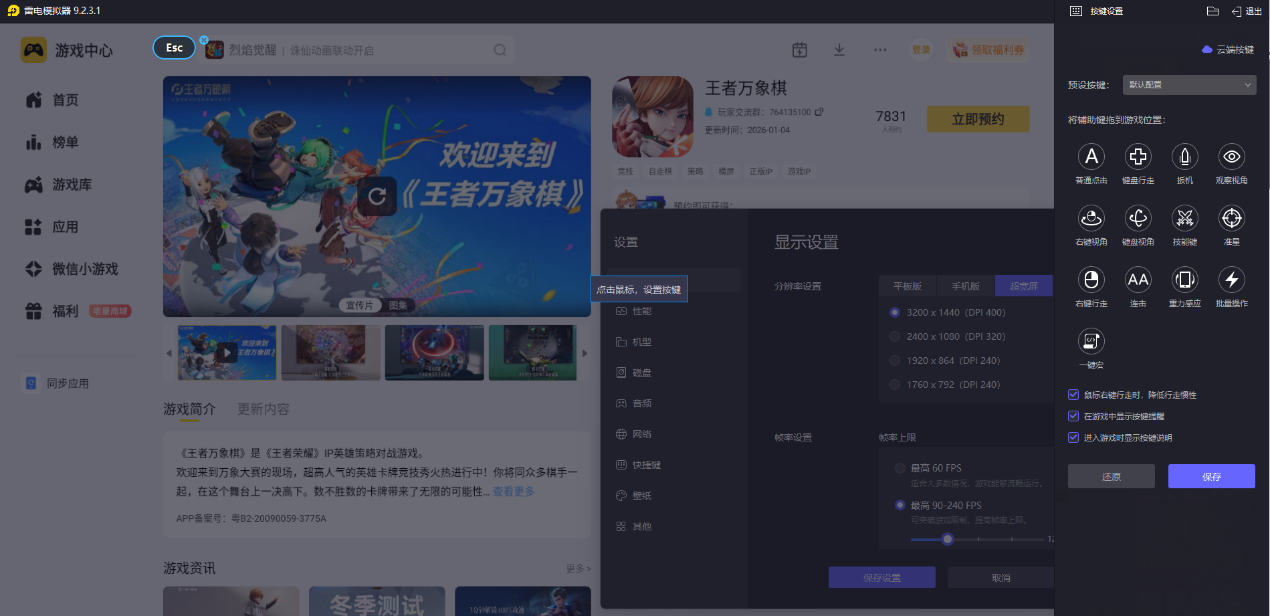Switch to 平板版 resolution tab
Screen dimensions: 1270x616
909,286
